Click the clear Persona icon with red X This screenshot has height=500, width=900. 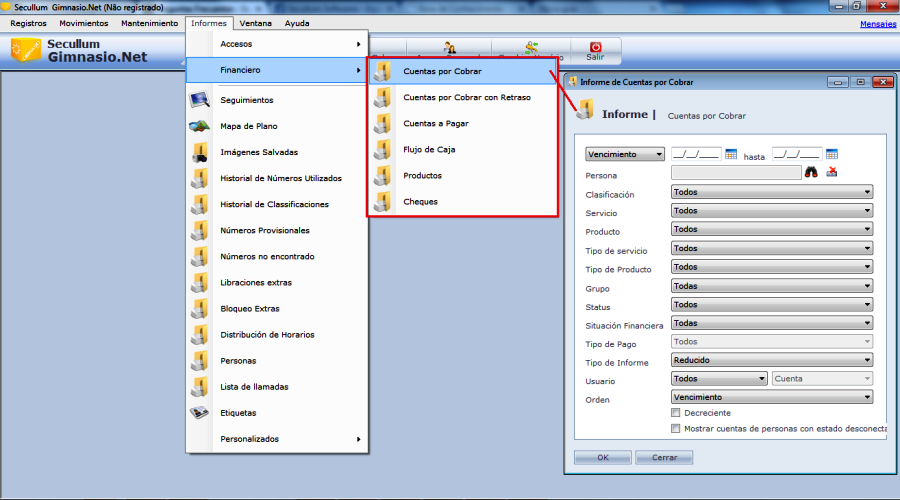click(832, 173)
